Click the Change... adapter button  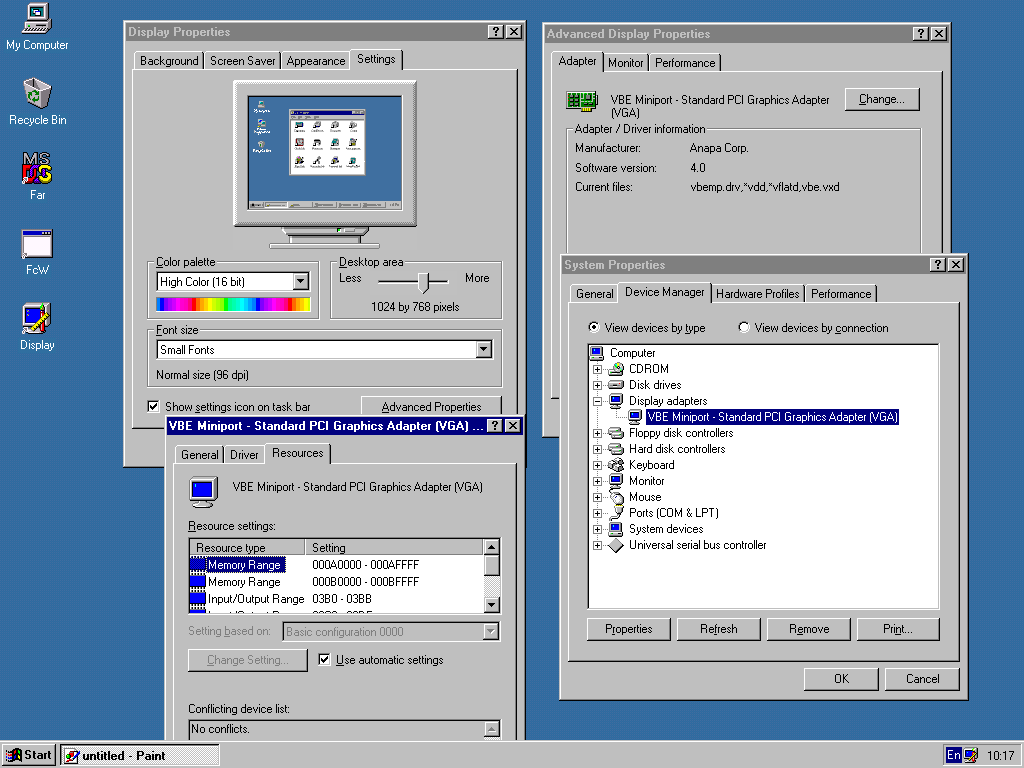click(881, 99)
